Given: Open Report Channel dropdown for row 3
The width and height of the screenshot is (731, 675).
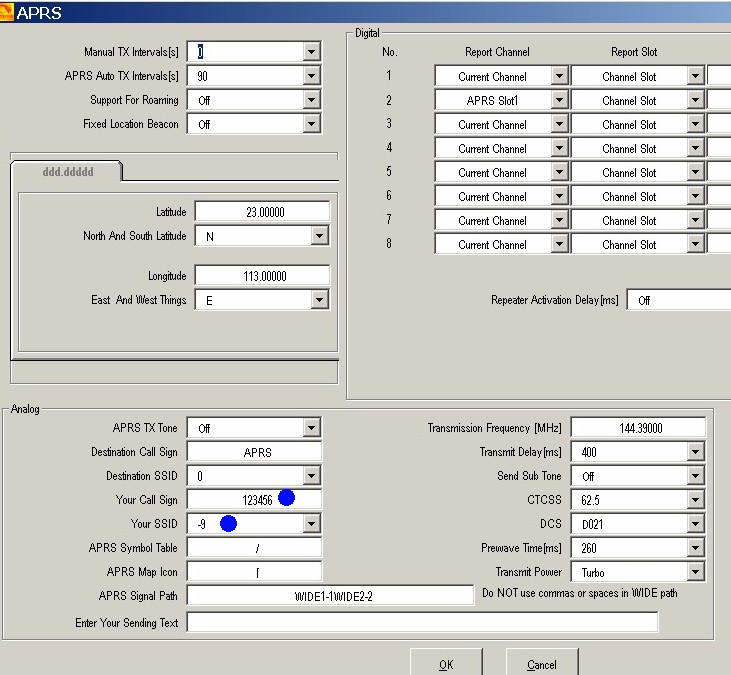Looking at the screenshot, I should [x=559, y=124].
